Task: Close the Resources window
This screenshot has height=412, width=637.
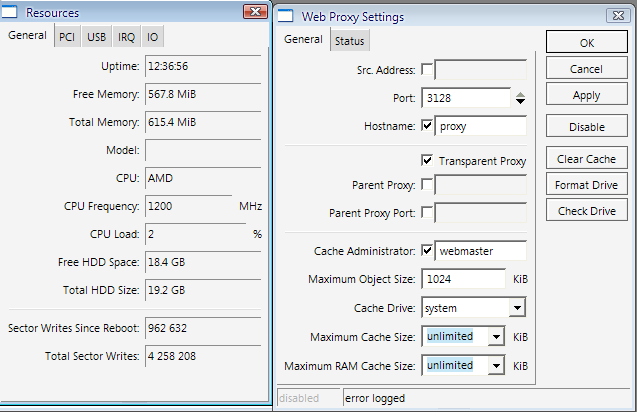Action: click(260, 12)
